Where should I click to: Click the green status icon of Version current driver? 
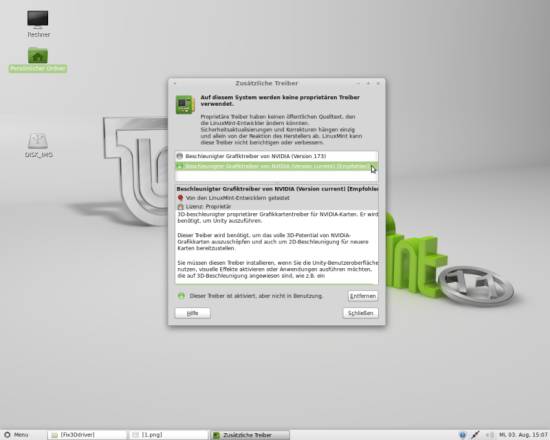(x=180, y=166)
